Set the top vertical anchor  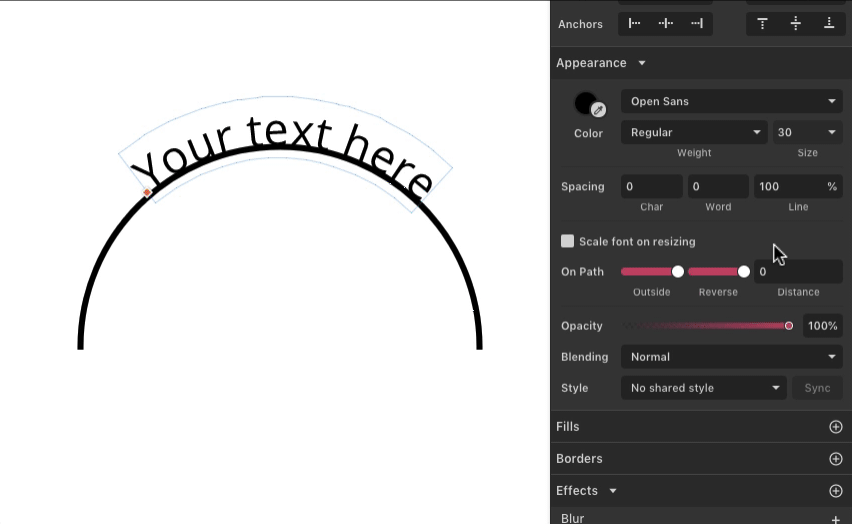763,23
